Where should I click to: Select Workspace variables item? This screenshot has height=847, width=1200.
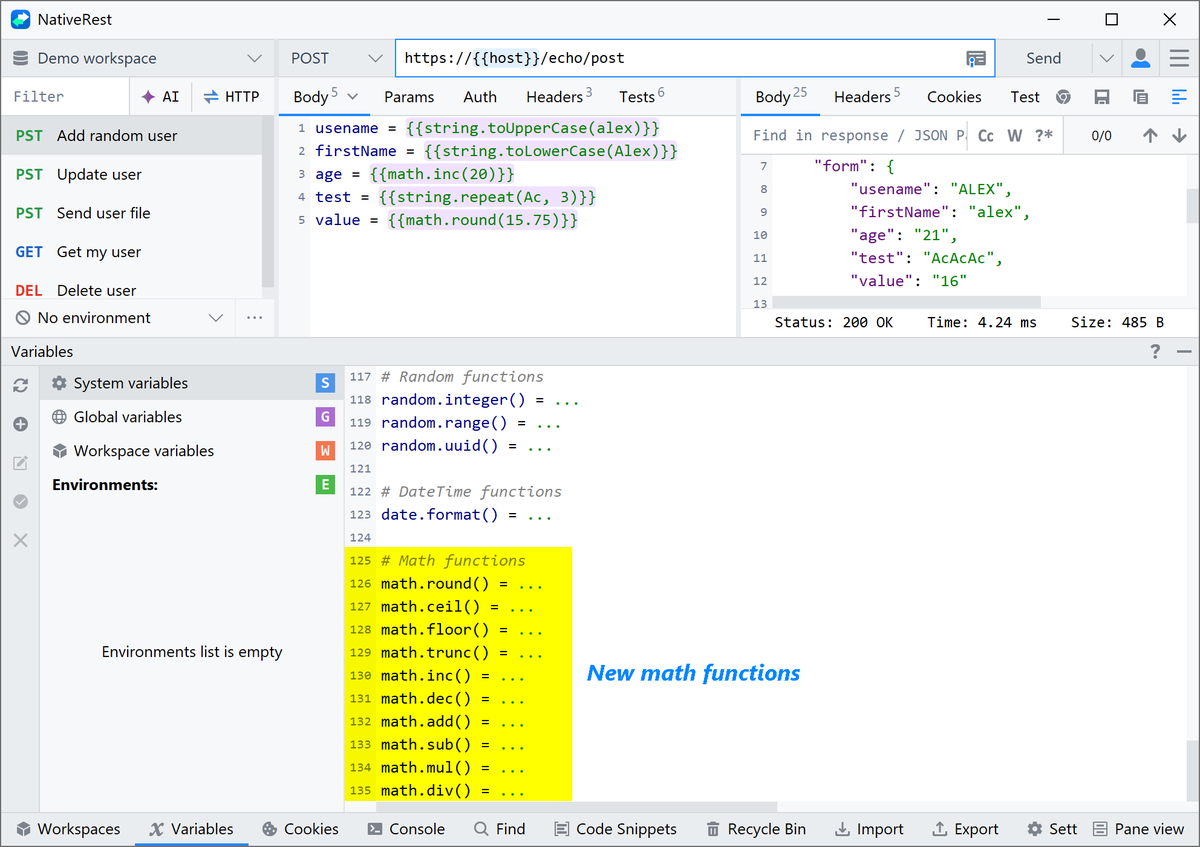[190, 451]
